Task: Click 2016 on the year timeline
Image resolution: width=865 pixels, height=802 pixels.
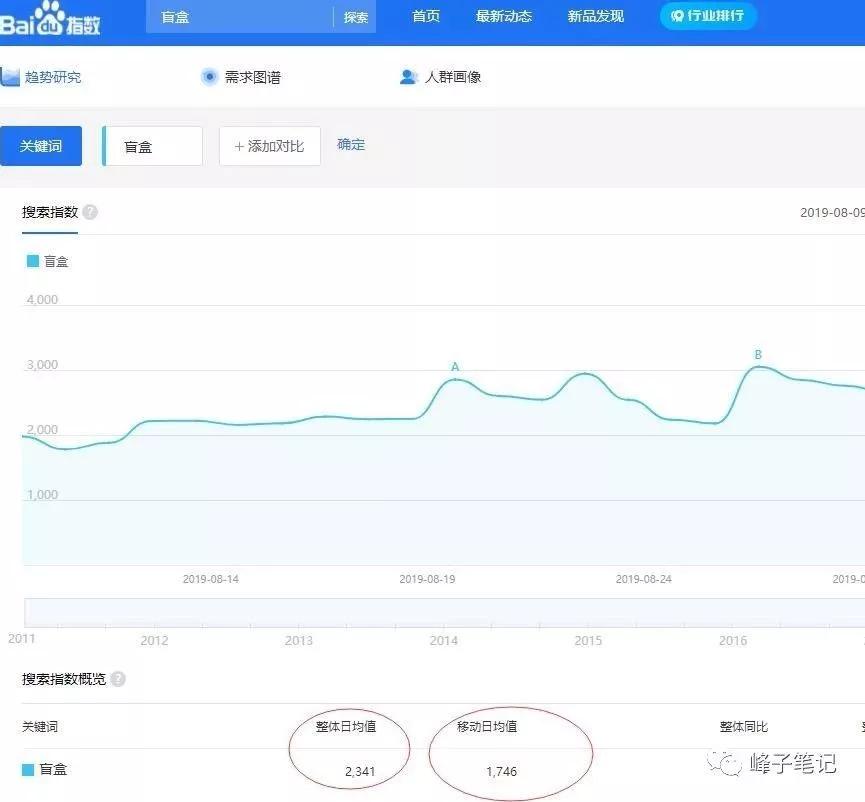Action: [733, 640]
